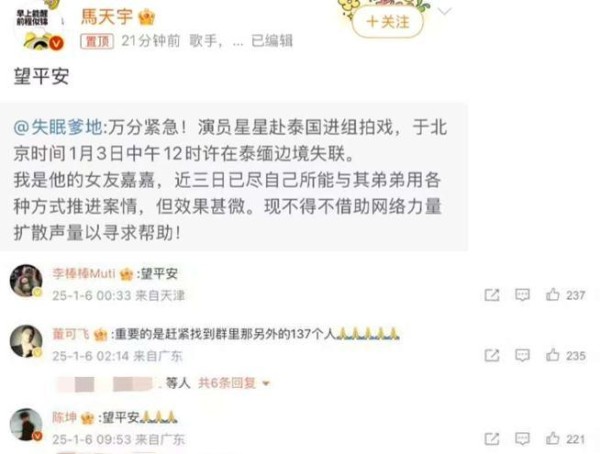Open 李棒棒Muti's avatar
Image resolution: width=600 pixels, height=454 pixels.
pyautogui.click(x=26, y=281)
